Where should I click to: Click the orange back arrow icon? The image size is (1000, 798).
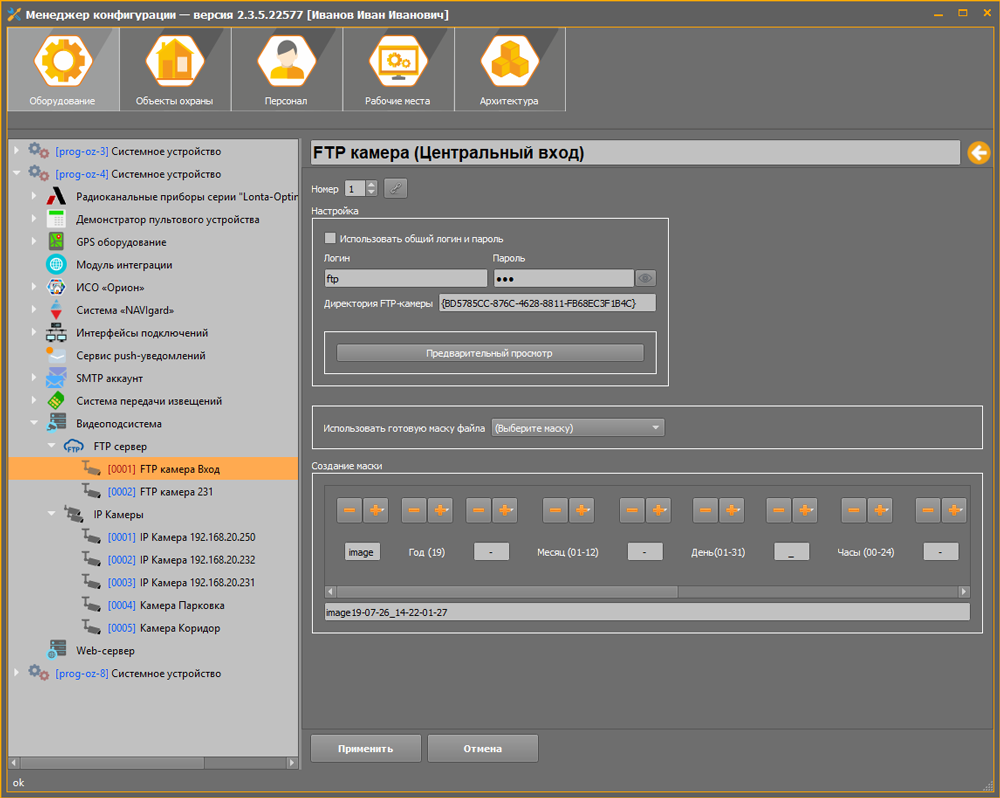click(978, 153)
